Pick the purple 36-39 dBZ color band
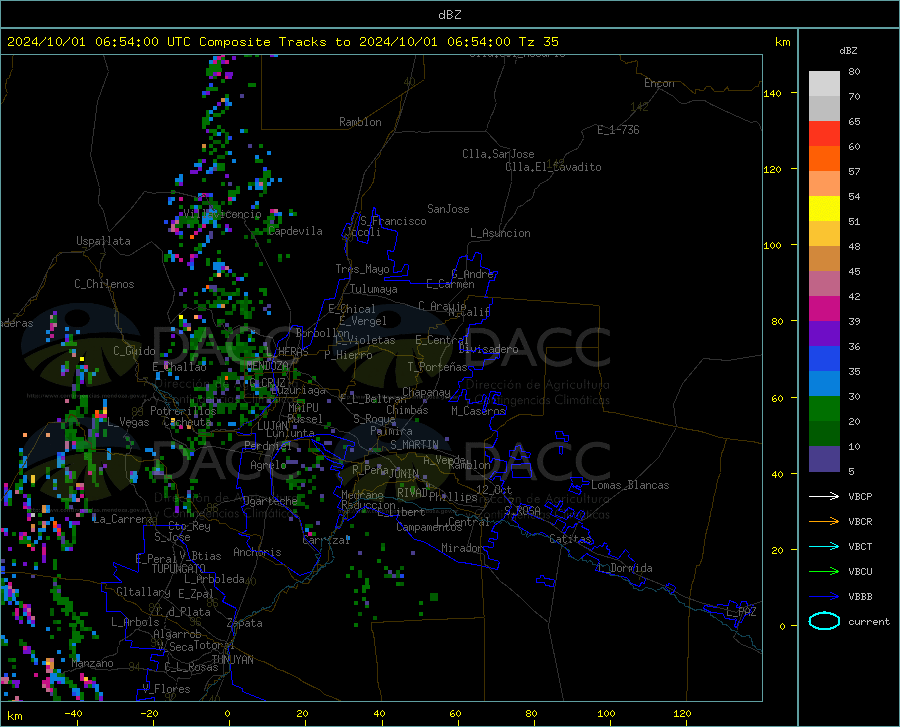Viewport: 900px width, 727px height. [824, 334]
